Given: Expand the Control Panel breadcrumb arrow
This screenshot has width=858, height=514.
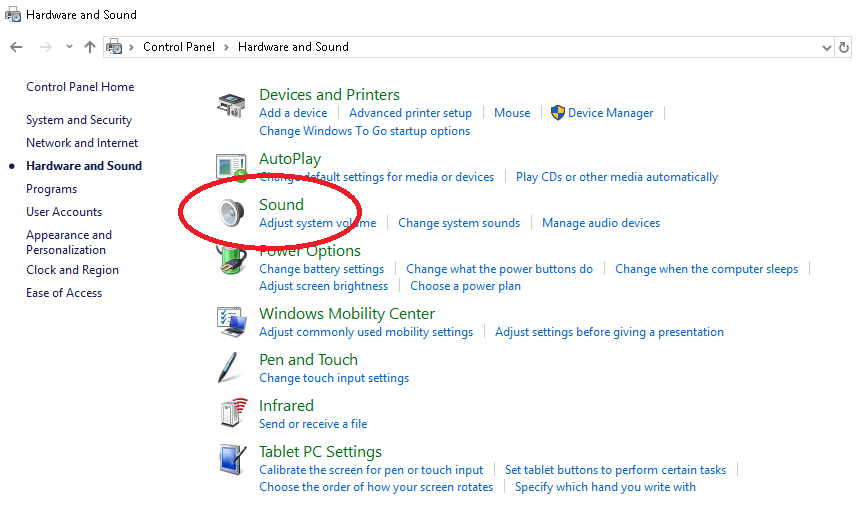Looking at the screenshot, I should tap(227, 47).
